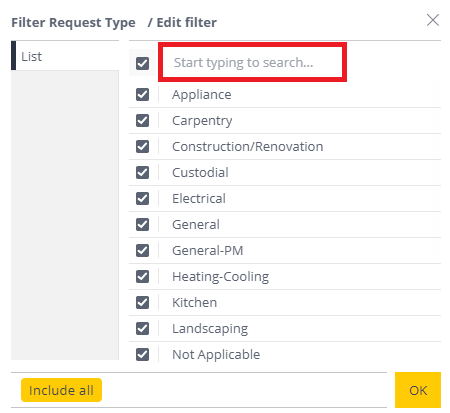The width and height of the screenshot is (450, 413).
Task: Toggle the Heating-Cooling checkbox
Action: (x=142, y=276)
